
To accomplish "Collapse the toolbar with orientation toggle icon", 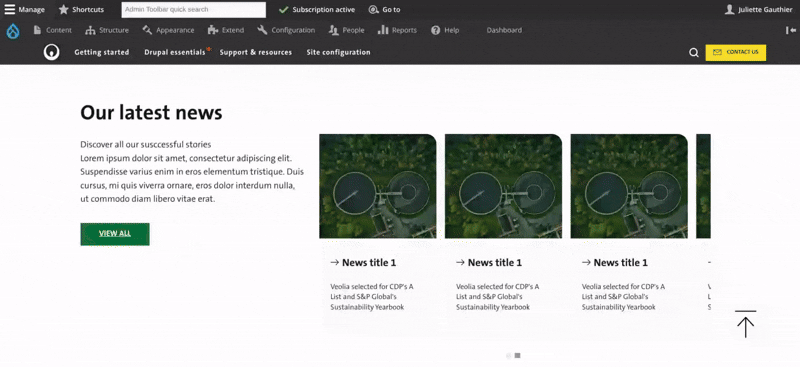I will point(790,30).
